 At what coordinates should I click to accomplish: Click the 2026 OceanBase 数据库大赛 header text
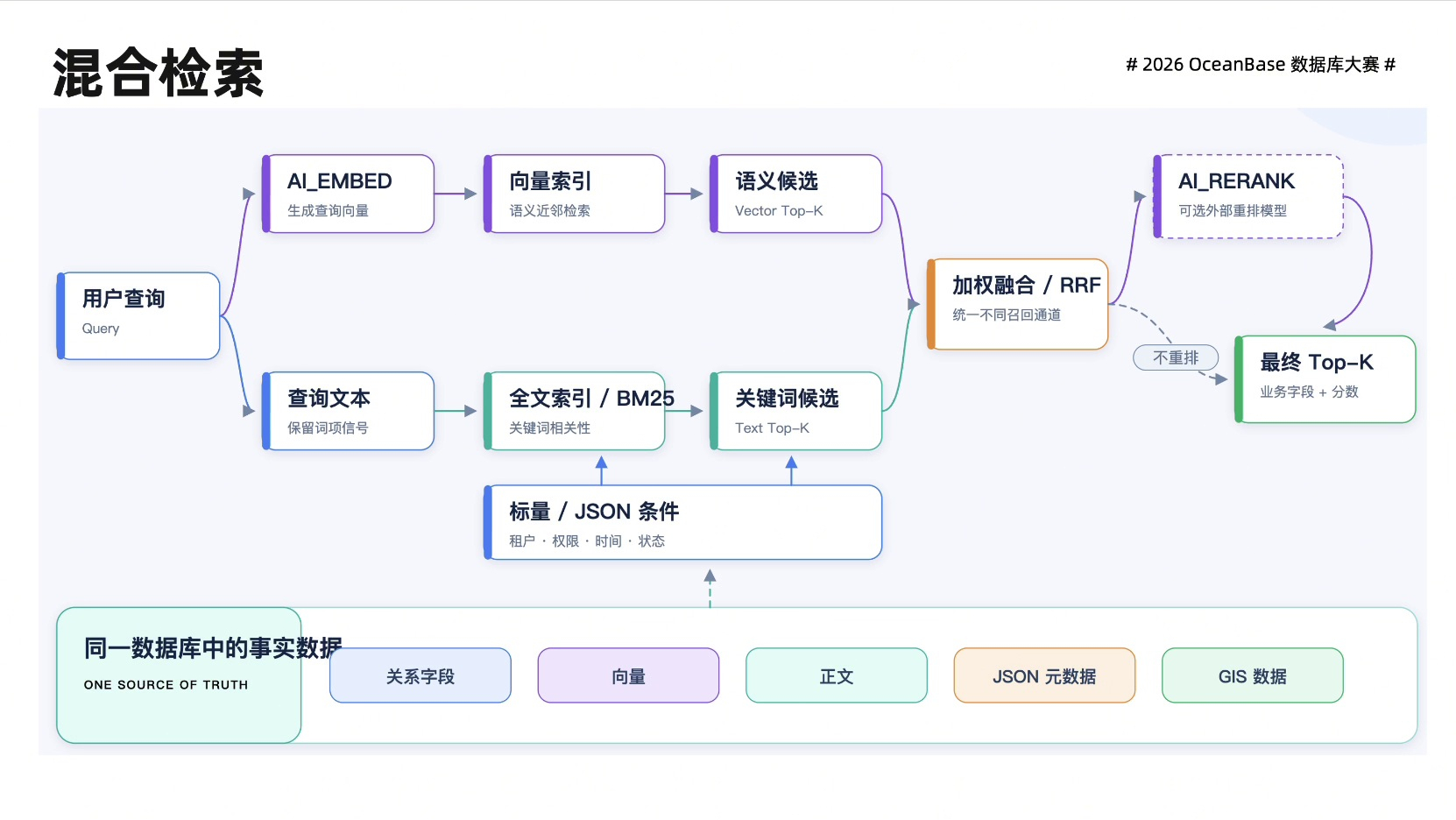1261,65
